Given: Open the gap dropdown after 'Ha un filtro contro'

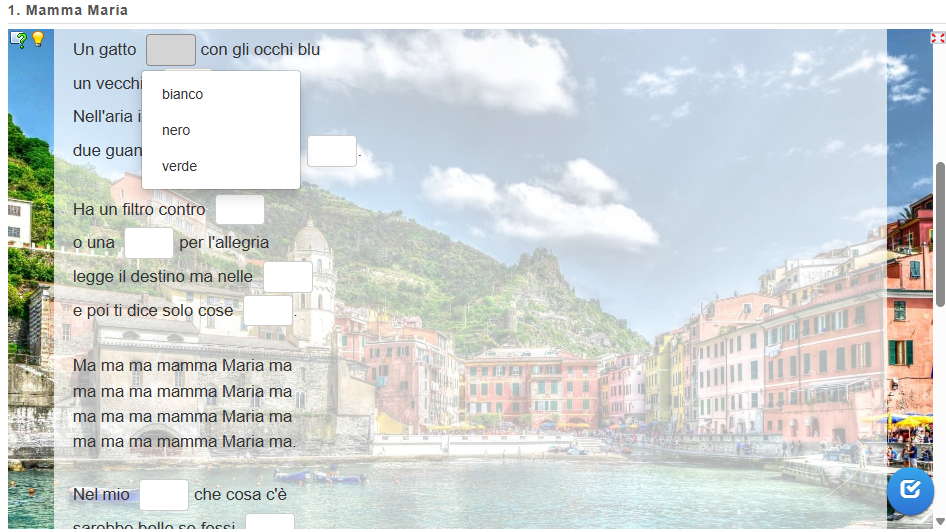Looking at the screenshot, I should pos(240,209).
